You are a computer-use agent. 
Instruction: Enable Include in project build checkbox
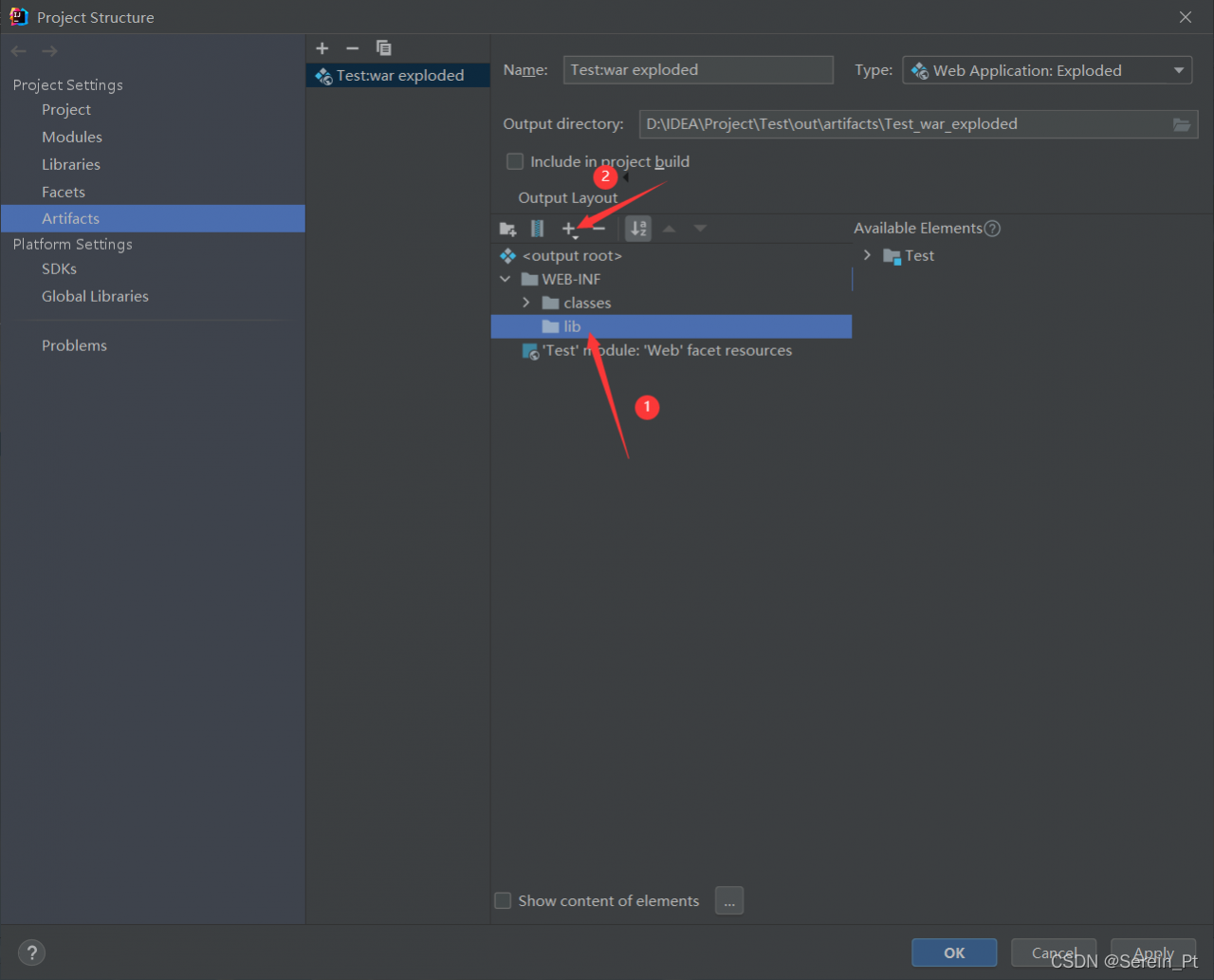click(x=515, y=161)
